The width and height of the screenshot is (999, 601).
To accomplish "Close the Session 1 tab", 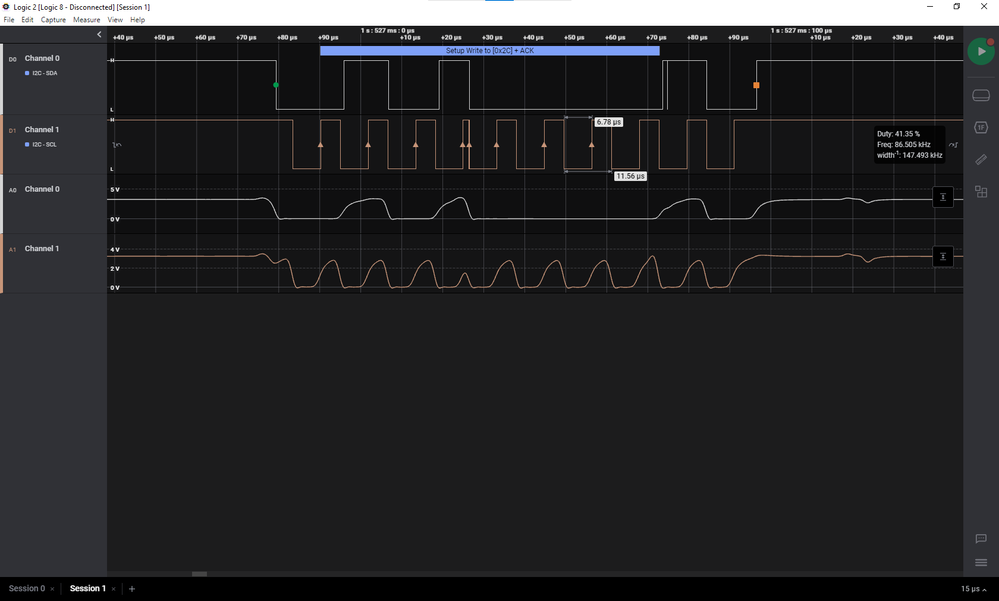I will click(x=113, y=589).
